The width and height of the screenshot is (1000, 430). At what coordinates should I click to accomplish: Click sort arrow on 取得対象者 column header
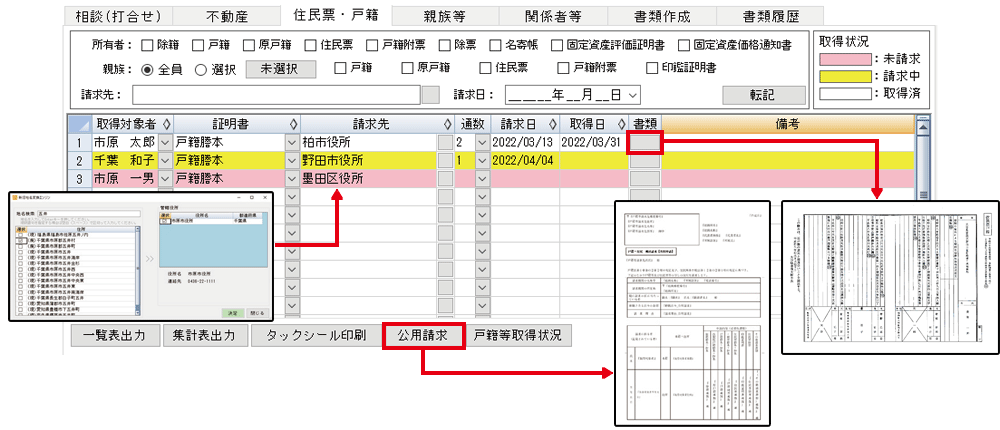166,124
